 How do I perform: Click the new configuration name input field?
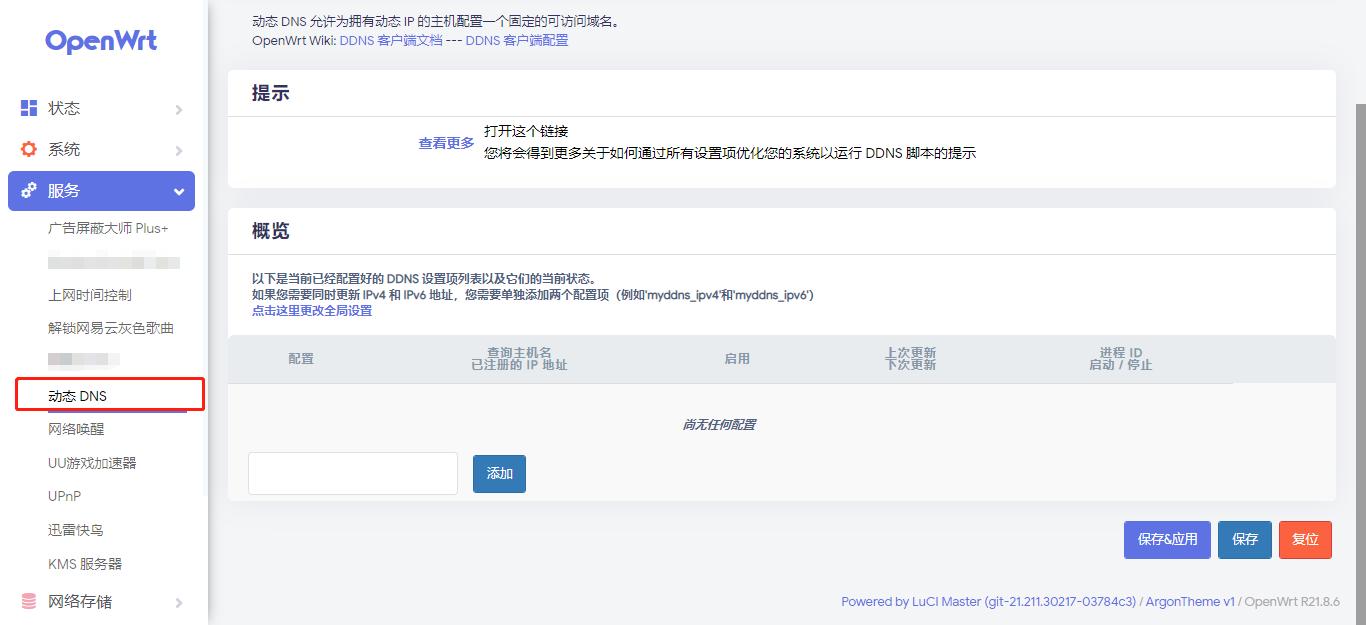[352, 473]
